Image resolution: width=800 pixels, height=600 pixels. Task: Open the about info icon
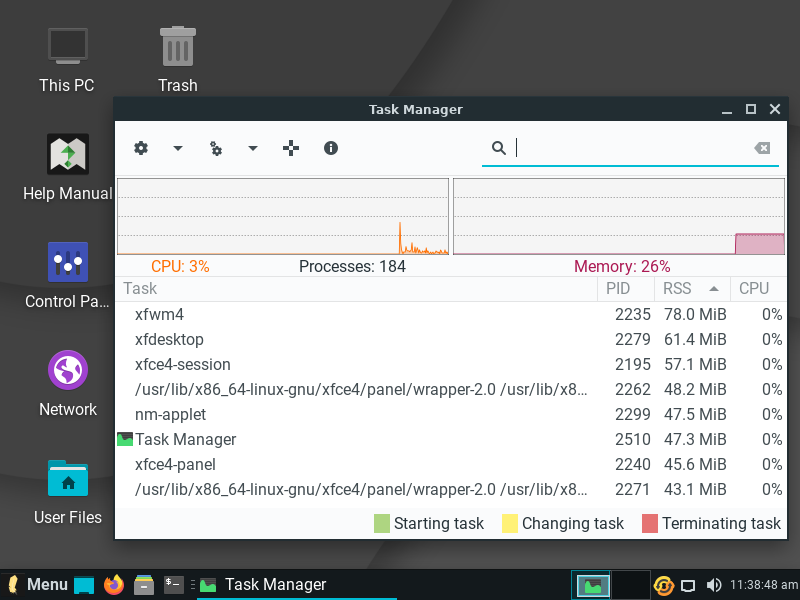coord(331,148)
